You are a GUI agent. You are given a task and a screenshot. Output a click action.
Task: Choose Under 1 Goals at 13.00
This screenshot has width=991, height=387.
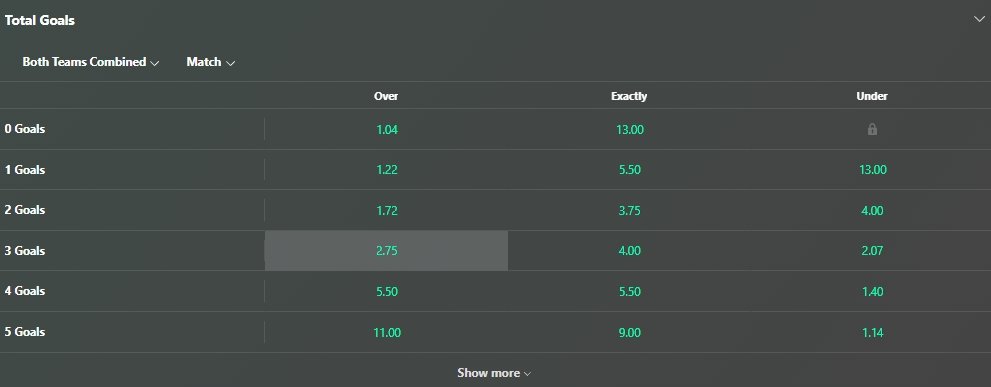(x=872, y=169)
